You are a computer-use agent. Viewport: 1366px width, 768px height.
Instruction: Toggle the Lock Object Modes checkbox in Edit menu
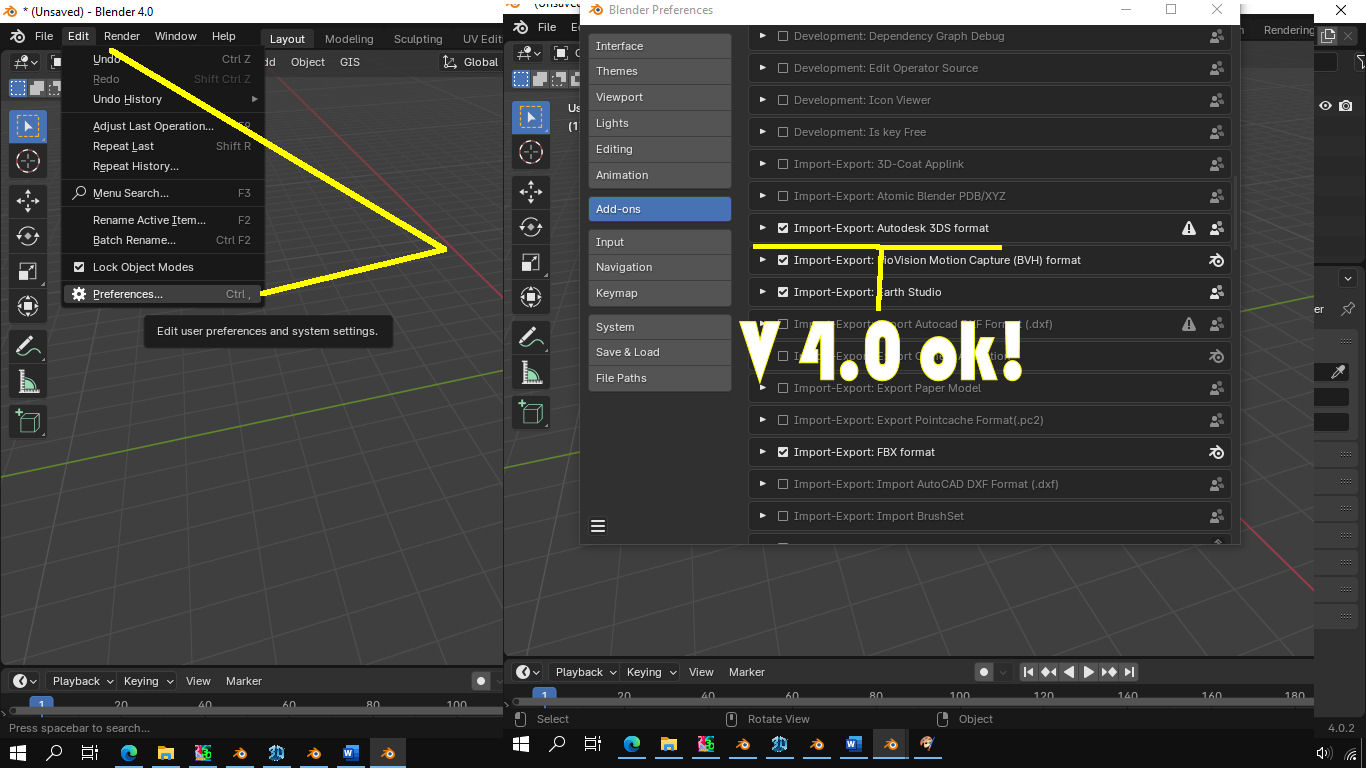[x=80, y=267]
